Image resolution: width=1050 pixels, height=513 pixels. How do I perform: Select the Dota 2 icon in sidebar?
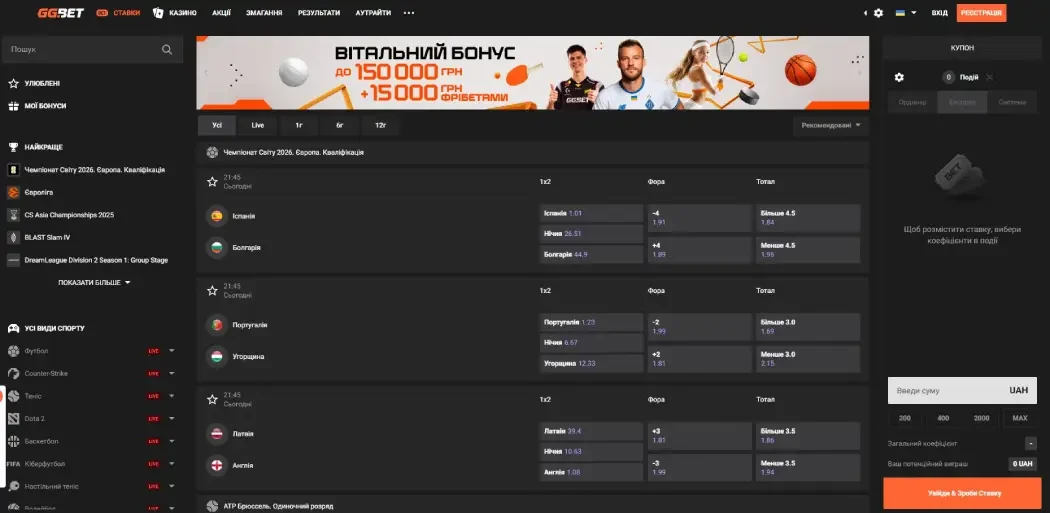pos(14,418)
